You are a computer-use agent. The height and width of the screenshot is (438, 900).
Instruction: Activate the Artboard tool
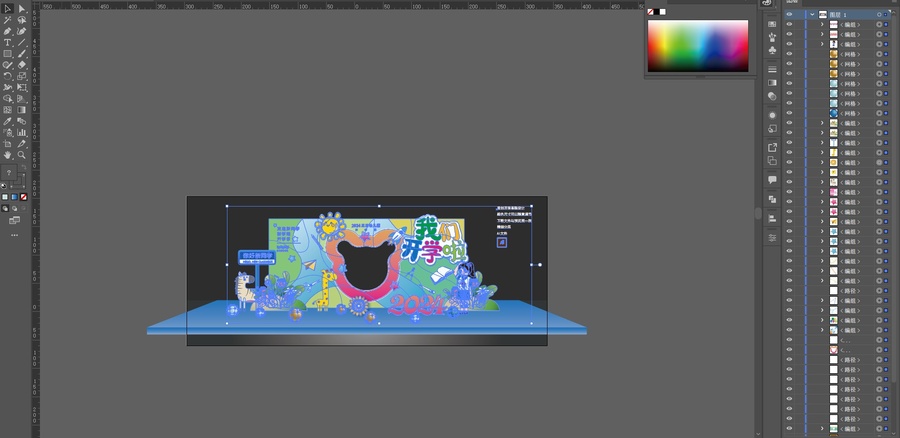pyautogui.click(x=7, y=144)
